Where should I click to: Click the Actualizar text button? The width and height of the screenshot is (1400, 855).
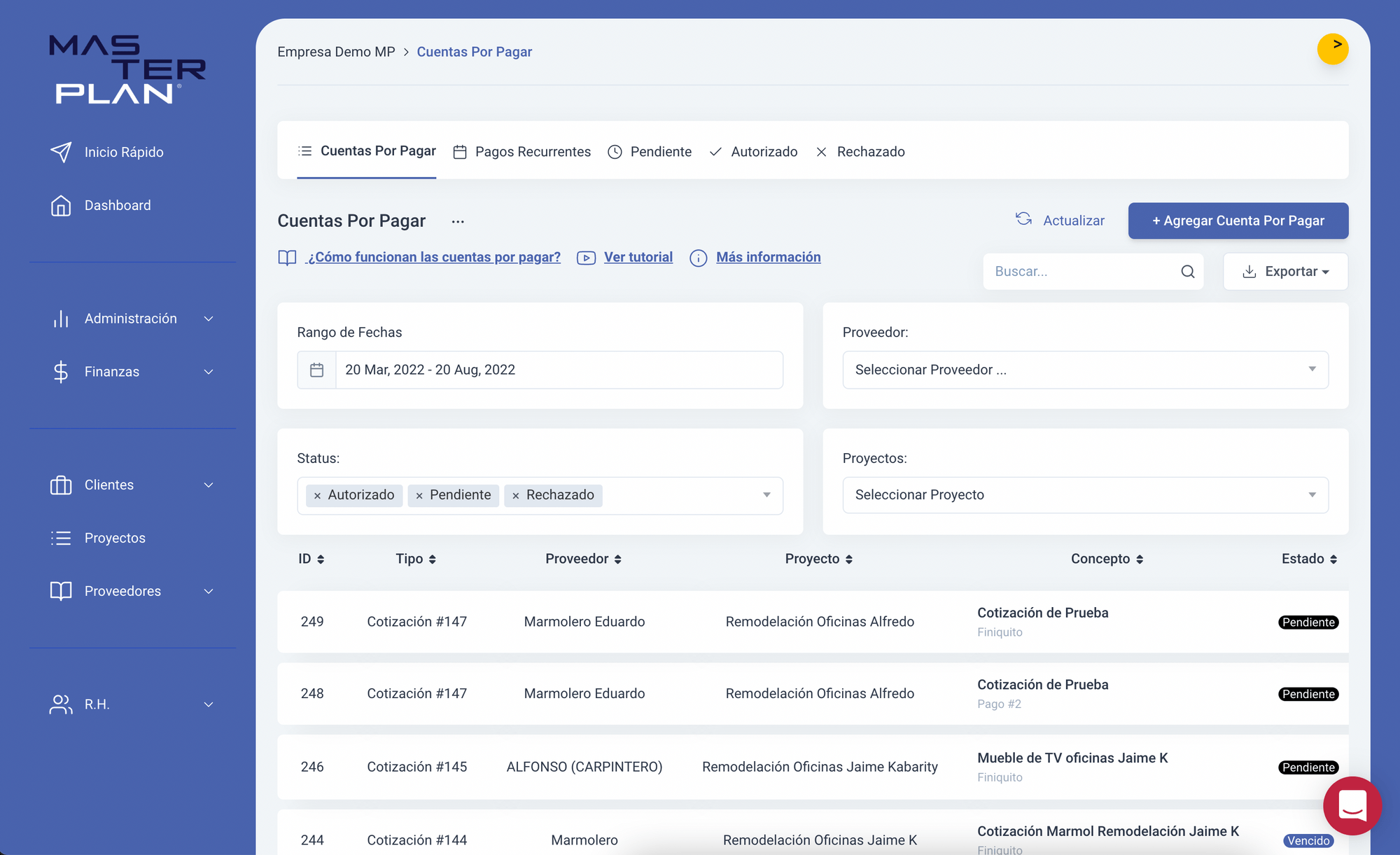[x=1074, y=221]
